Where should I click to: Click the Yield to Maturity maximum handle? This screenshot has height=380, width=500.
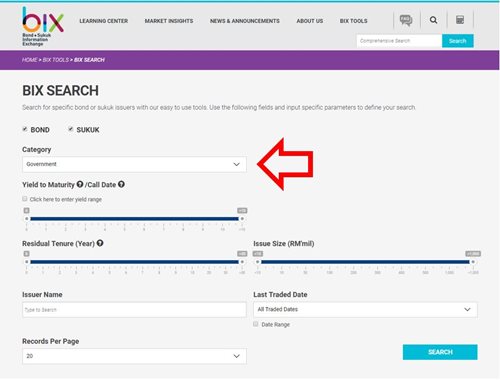tap(242, 219)
